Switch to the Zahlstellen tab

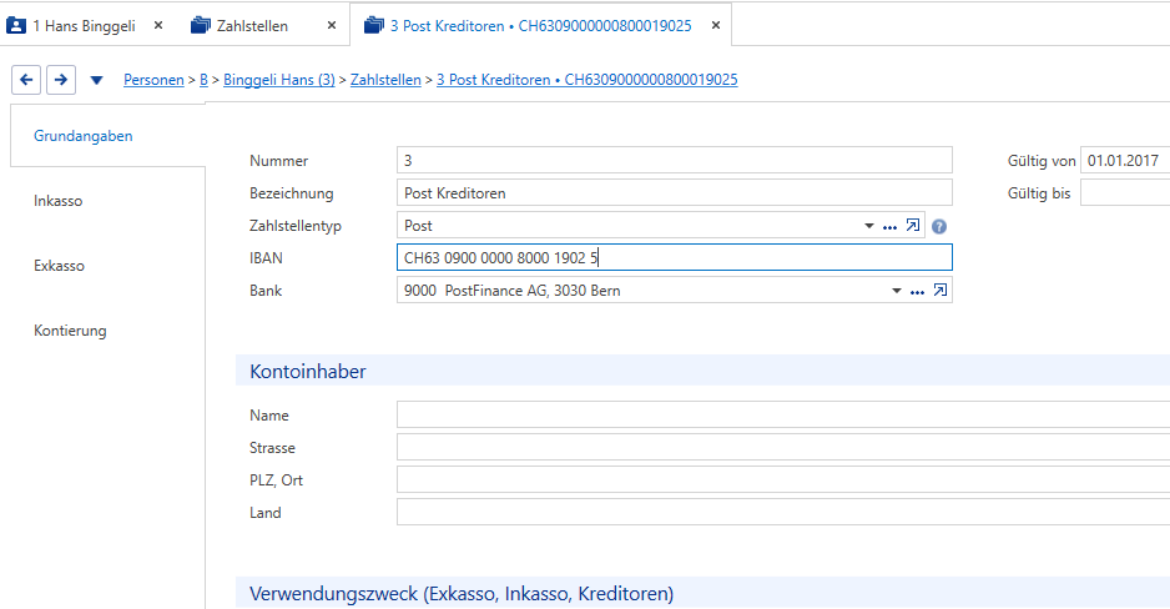click(x=252, y=25)
